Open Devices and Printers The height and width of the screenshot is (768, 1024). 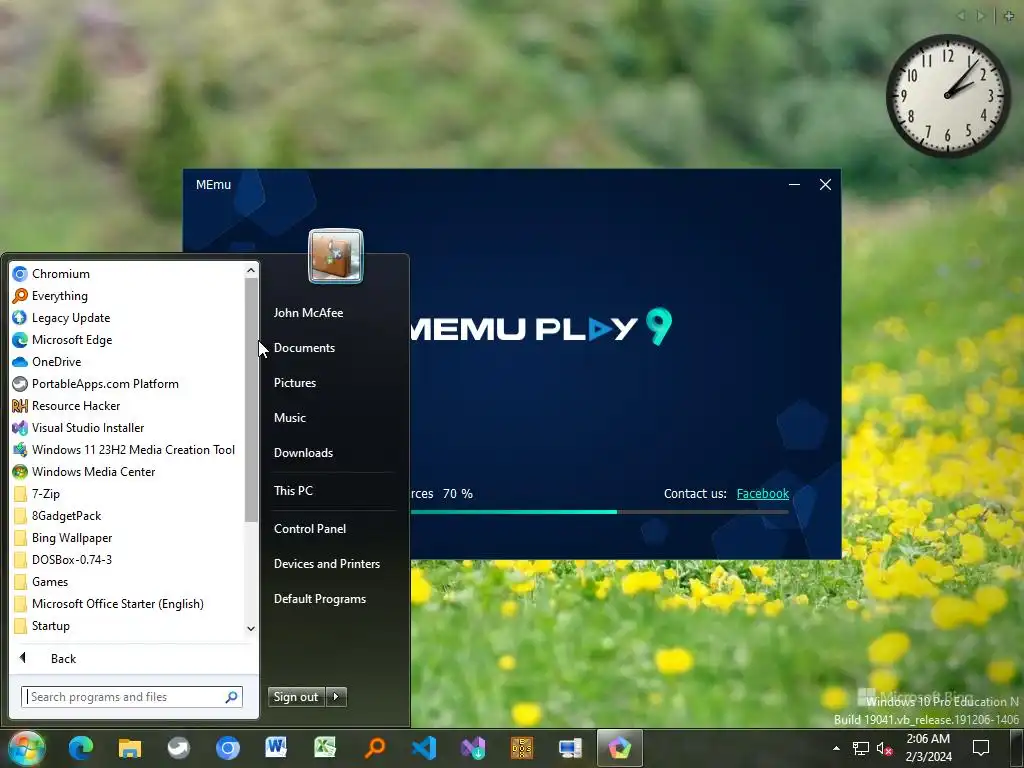pos(327,564)
